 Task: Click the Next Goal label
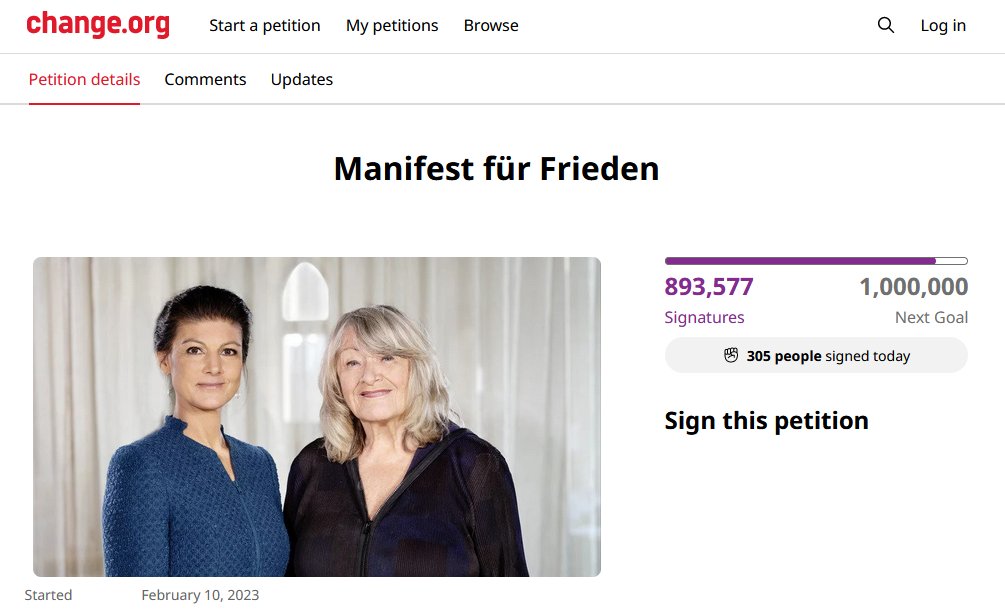[x=931, y=317]
